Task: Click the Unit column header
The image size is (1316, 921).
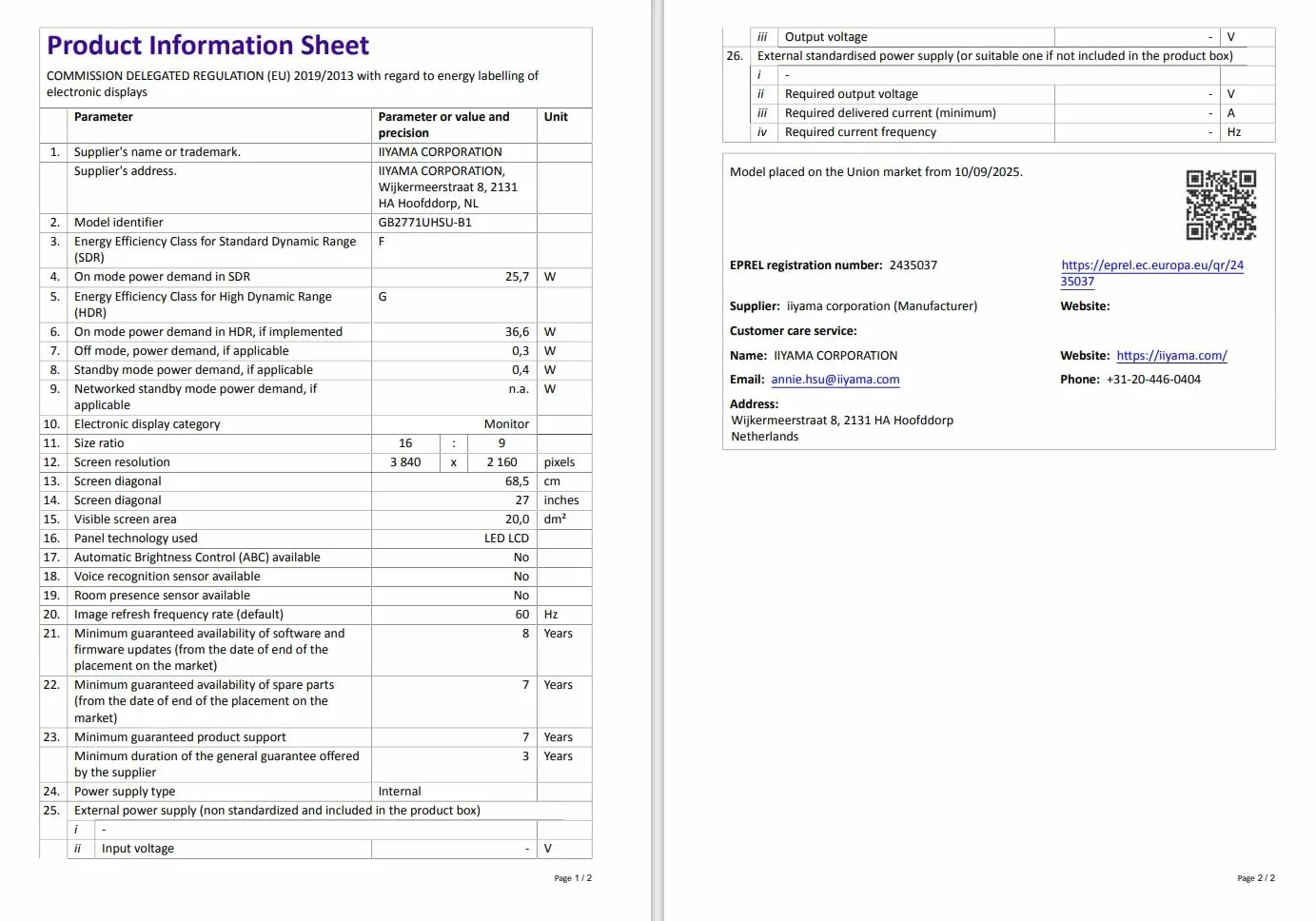Action: [556, 117]
